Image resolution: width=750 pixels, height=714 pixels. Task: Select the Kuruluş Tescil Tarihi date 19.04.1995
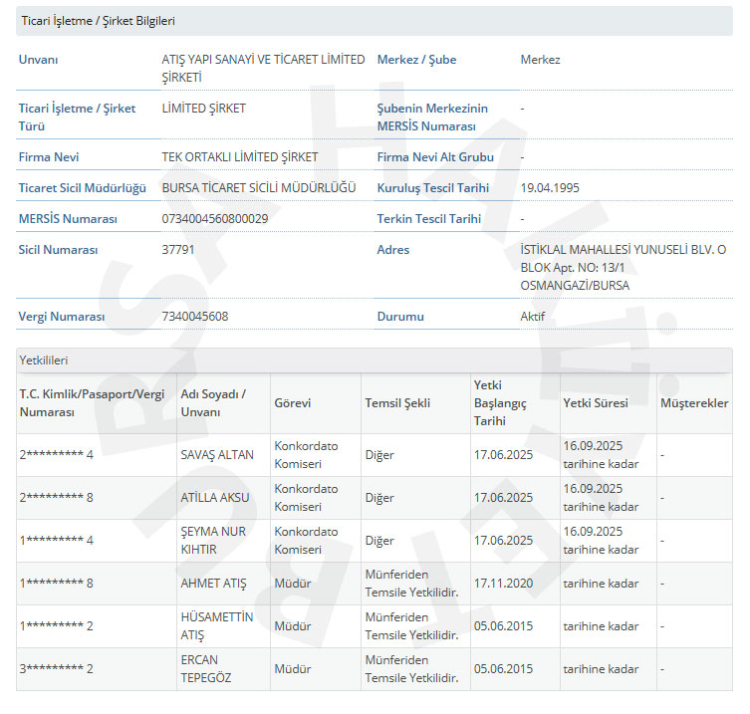coord(550,187)
